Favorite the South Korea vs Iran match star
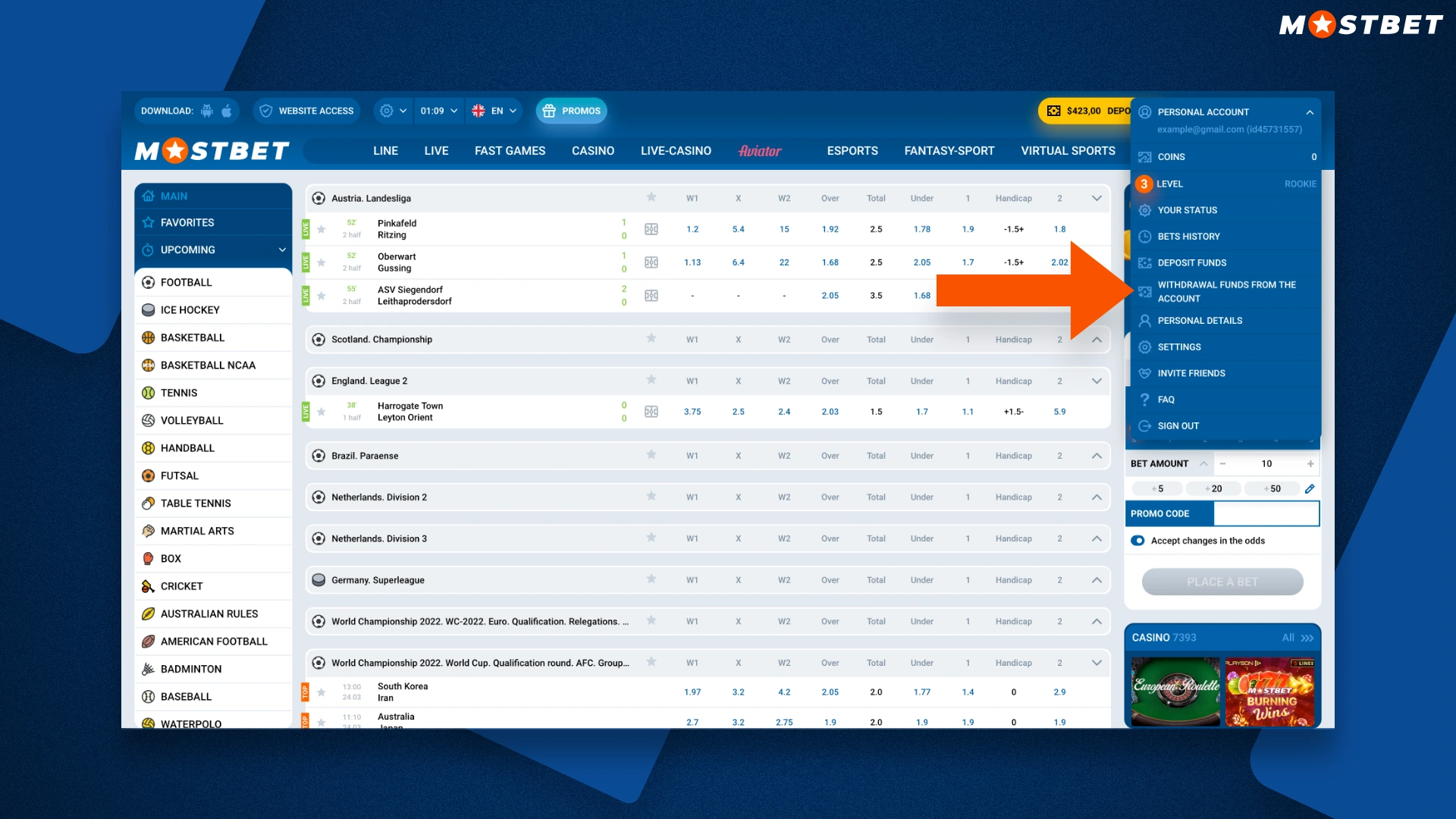Screen dimensions: 1456x819 [322, 692]
